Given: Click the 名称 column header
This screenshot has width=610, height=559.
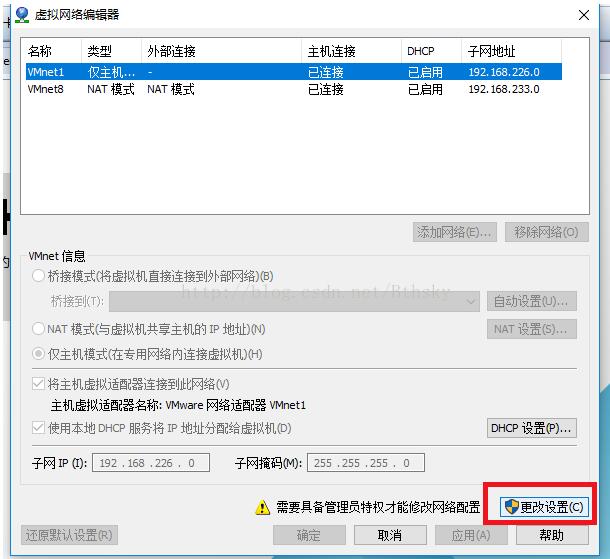Looking at the screenshot, I should [x=52, y=51].
